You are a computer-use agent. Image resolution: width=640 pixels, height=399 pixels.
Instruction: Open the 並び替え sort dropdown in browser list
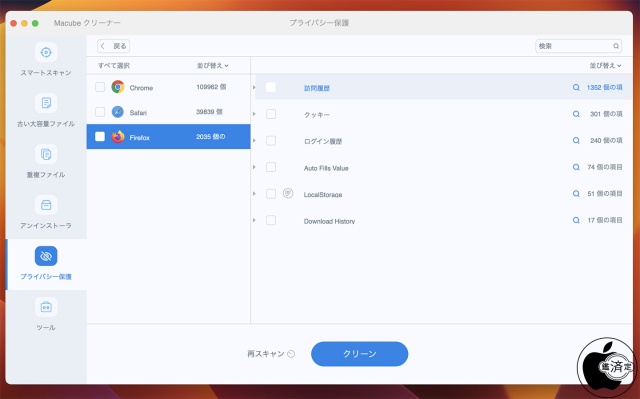coord(213,66)
